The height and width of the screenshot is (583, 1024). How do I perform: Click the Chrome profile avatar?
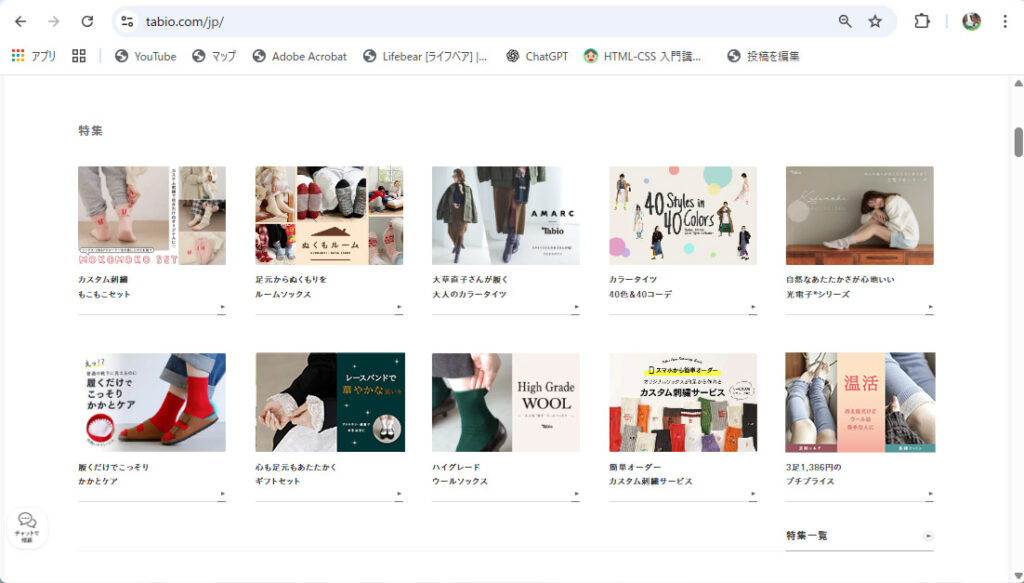(x=971, y=21)
